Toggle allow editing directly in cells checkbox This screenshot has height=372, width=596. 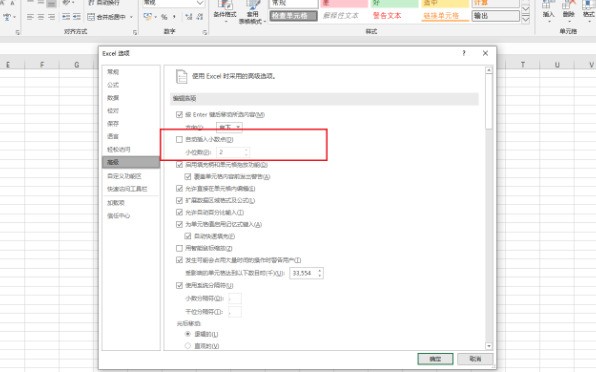click(179, 188)
